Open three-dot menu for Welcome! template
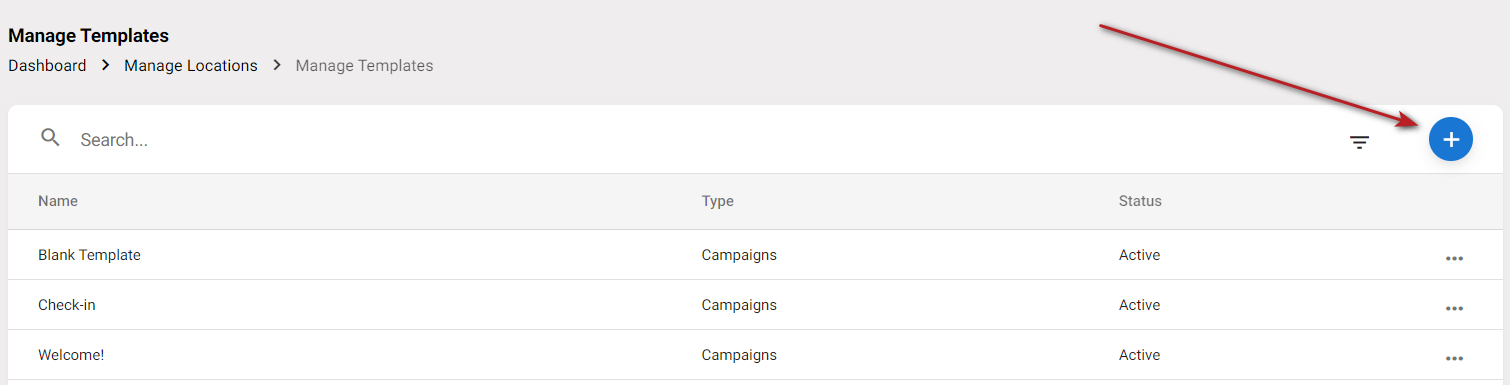Screen dimensions: 1510x385 tap(1454, 358)
